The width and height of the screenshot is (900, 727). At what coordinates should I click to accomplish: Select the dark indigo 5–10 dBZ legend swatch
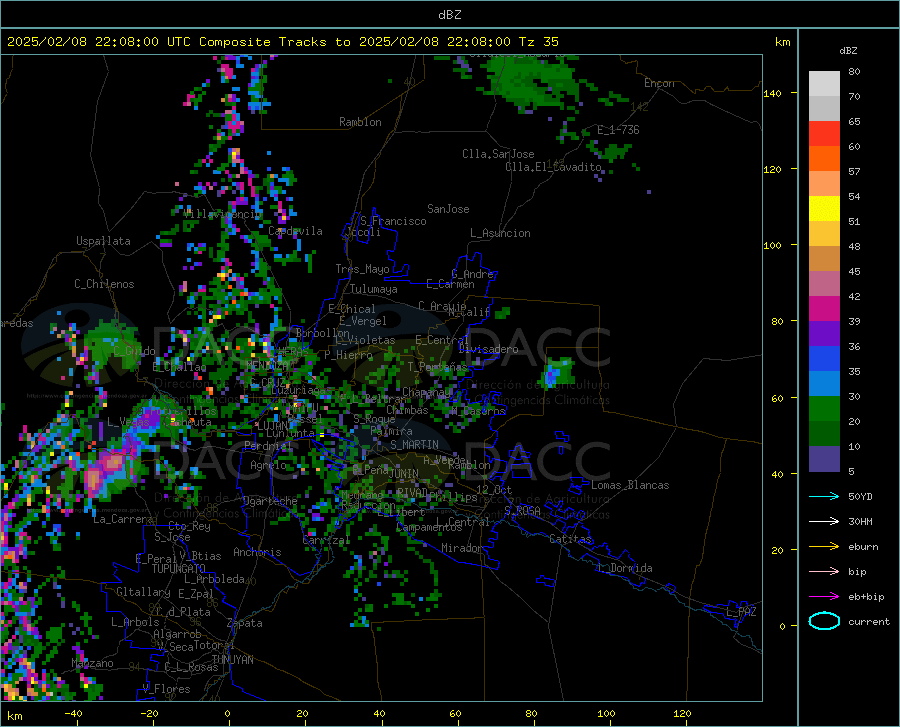[x=824, y=459]
